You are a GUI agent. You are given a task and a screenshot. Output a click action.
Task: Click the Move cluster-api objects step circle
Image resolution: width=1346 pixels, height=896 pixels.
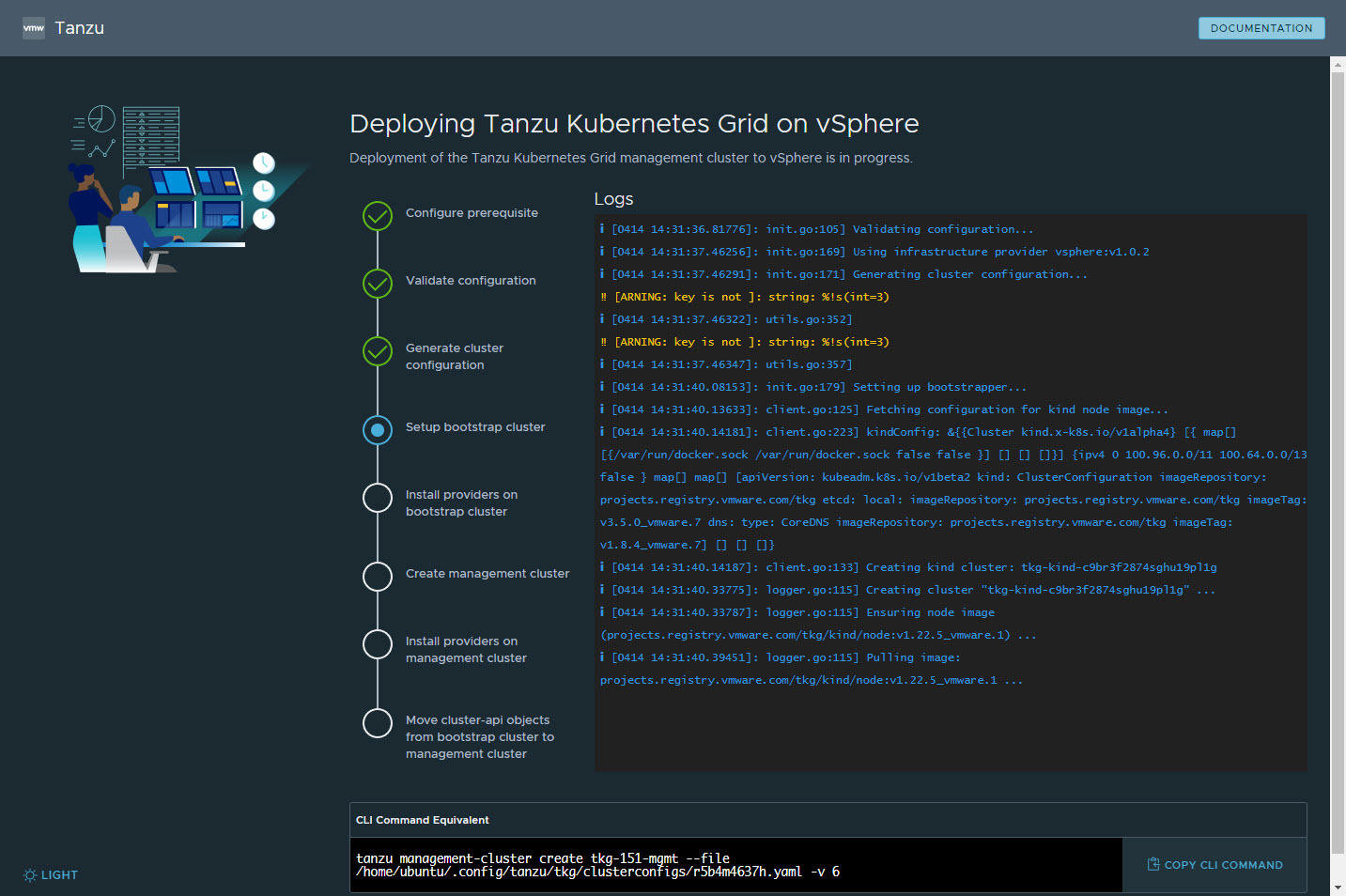point(378,723)
